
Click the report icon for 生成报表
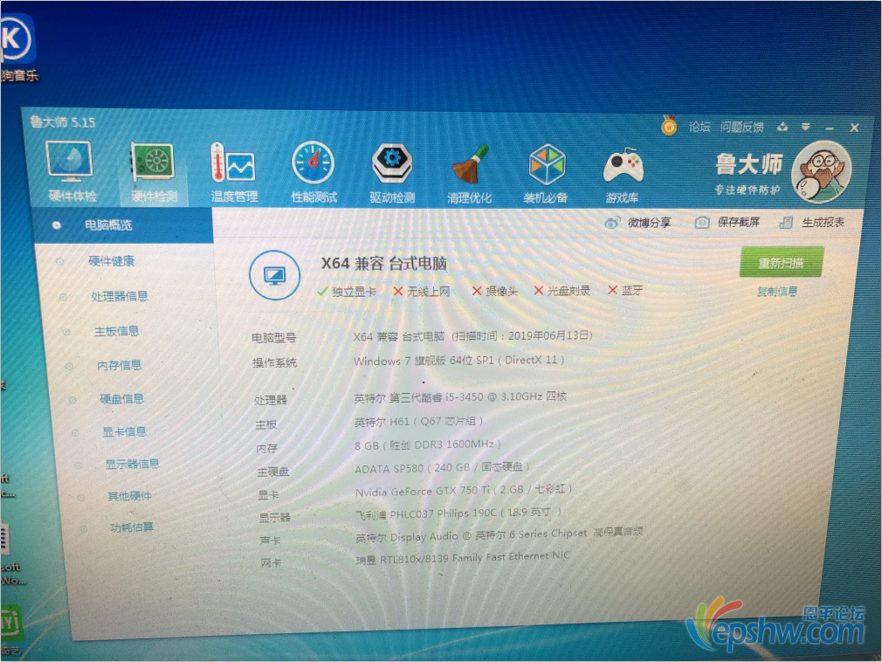point(786,223)
